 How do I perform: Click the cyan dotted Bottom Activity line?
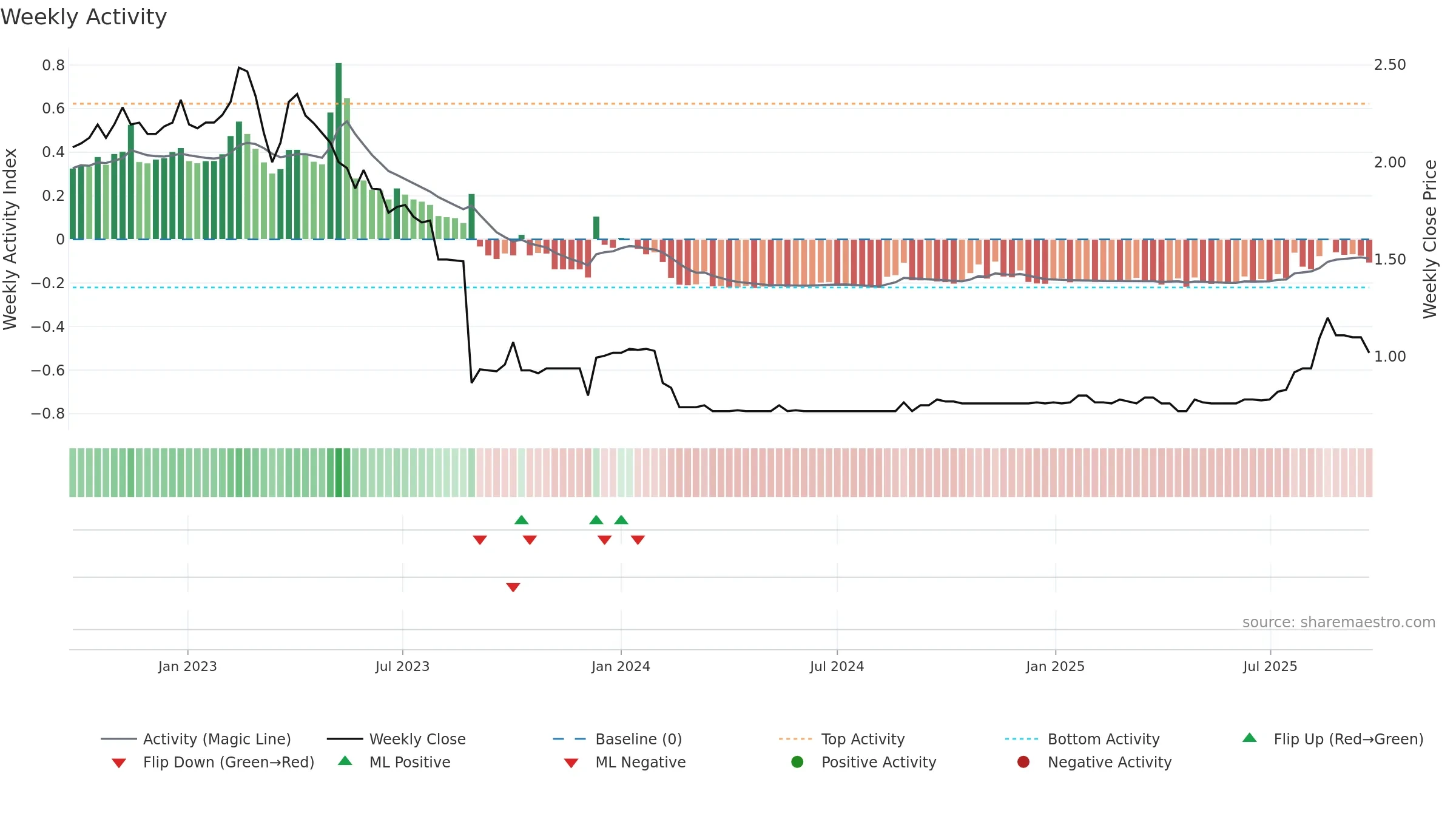(721, 288)
